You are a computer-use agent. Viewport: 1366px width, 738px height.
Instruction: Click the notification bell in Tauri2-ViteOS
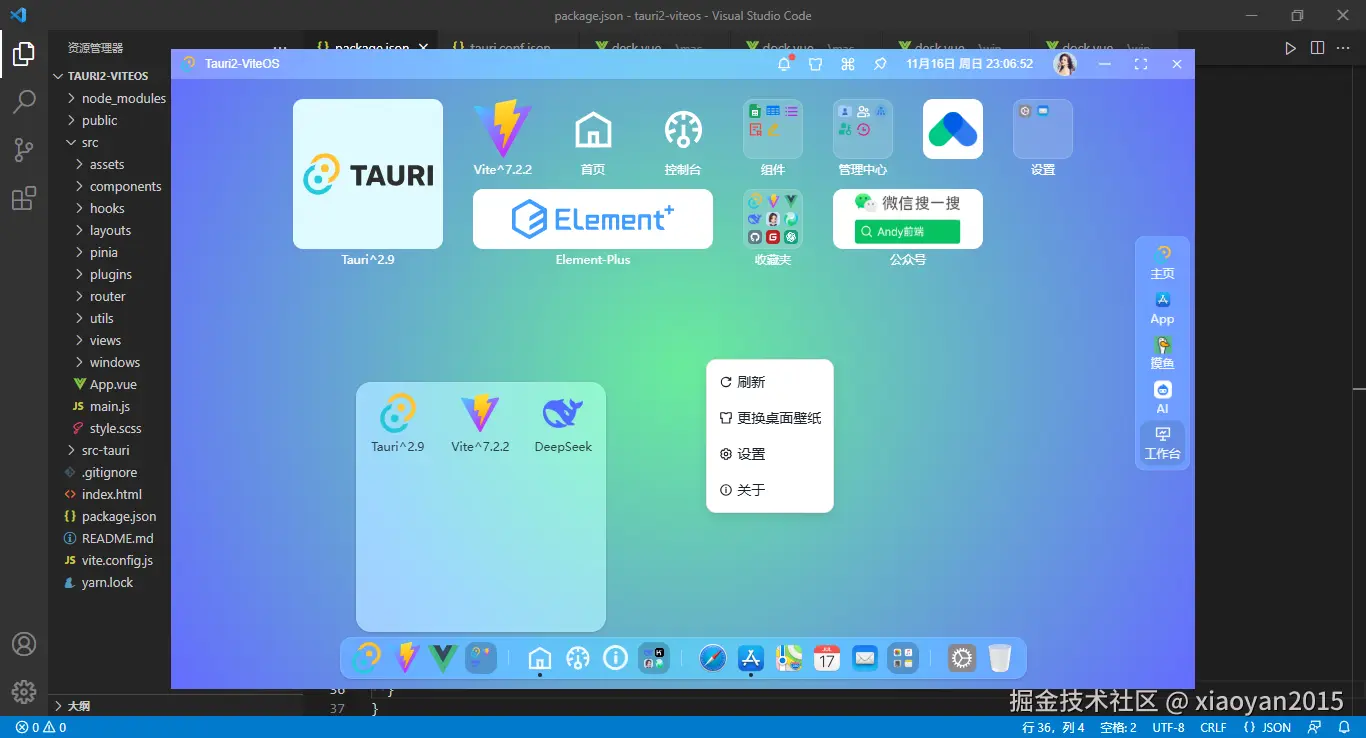pyautogui.click(x=785, y=64)
